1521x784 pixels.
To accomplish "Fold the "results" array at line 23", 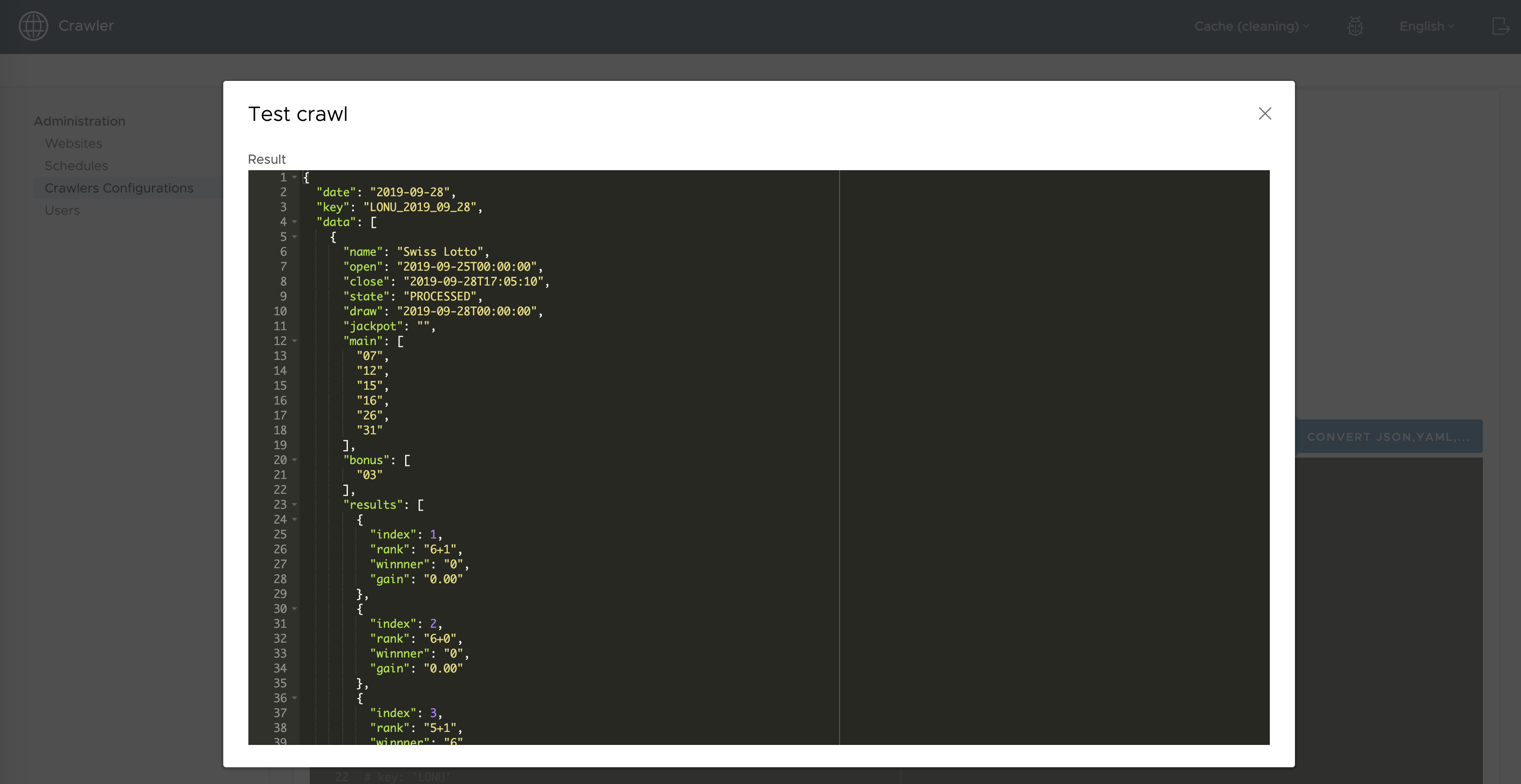I will coord(294,505).
